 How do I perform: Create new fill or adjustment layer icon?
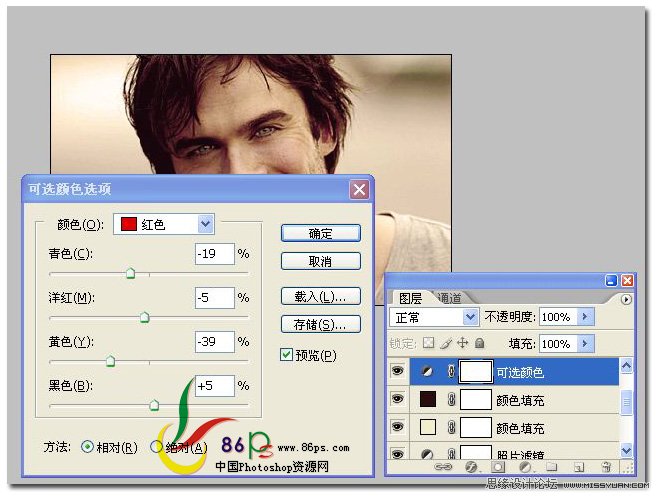525,467
